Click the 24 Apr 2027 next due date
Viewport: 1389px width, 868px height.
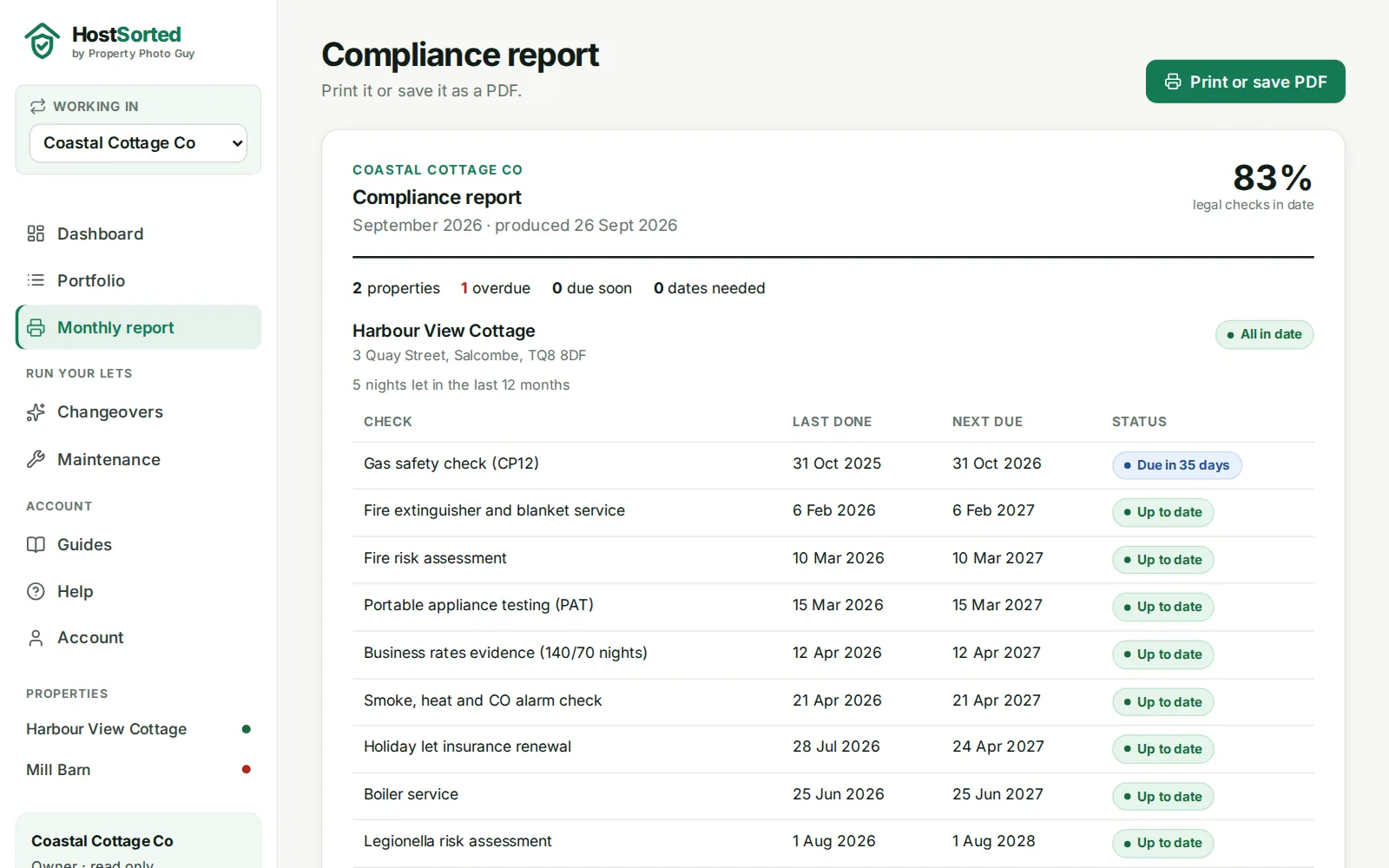click(x=998, y=746)
